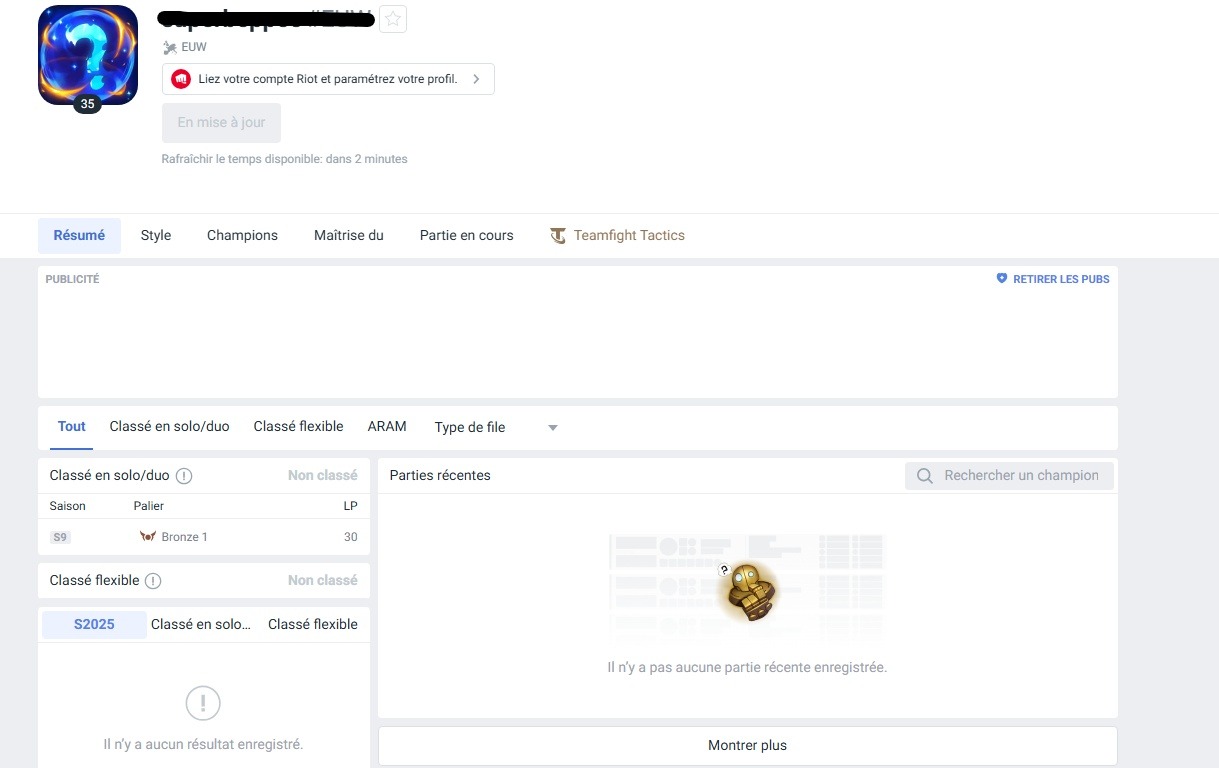This screenshot has width=1219, height=768.
Task: View the Partie en cours tab
Action: (x=467, y=236)
